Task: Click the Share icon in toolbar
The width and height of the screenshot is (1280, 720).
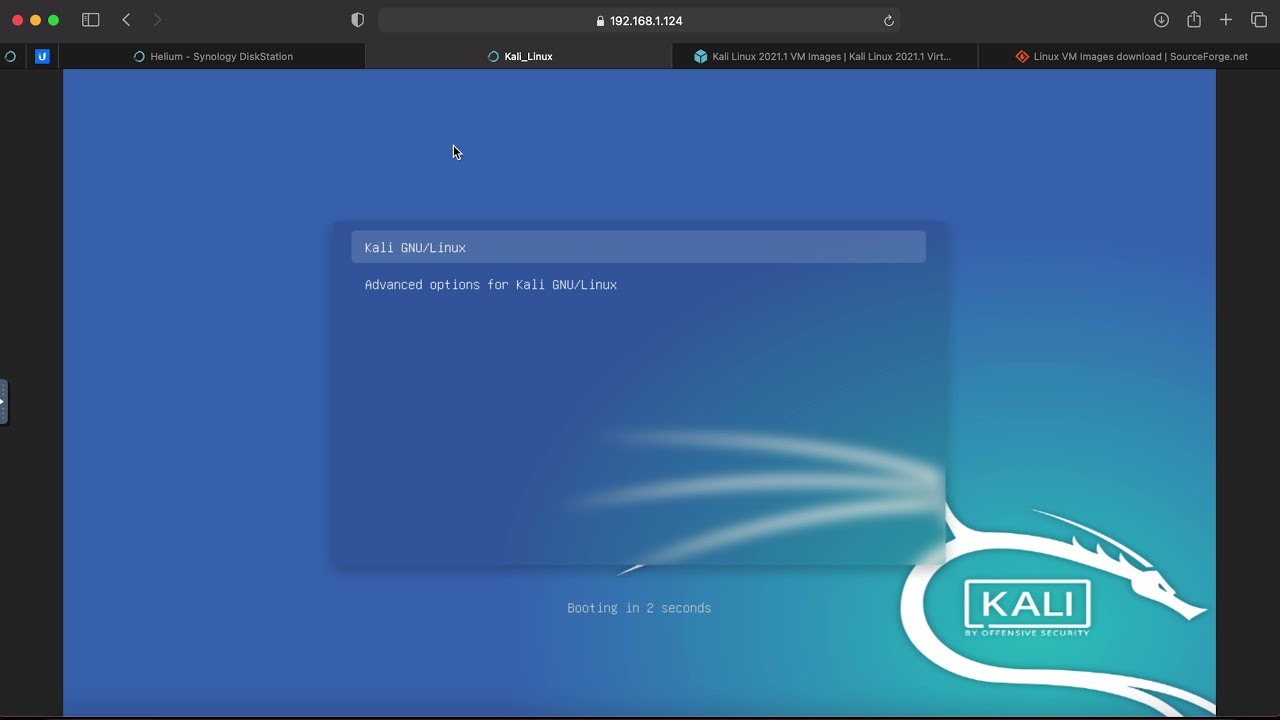Action: click(1194, 20)
